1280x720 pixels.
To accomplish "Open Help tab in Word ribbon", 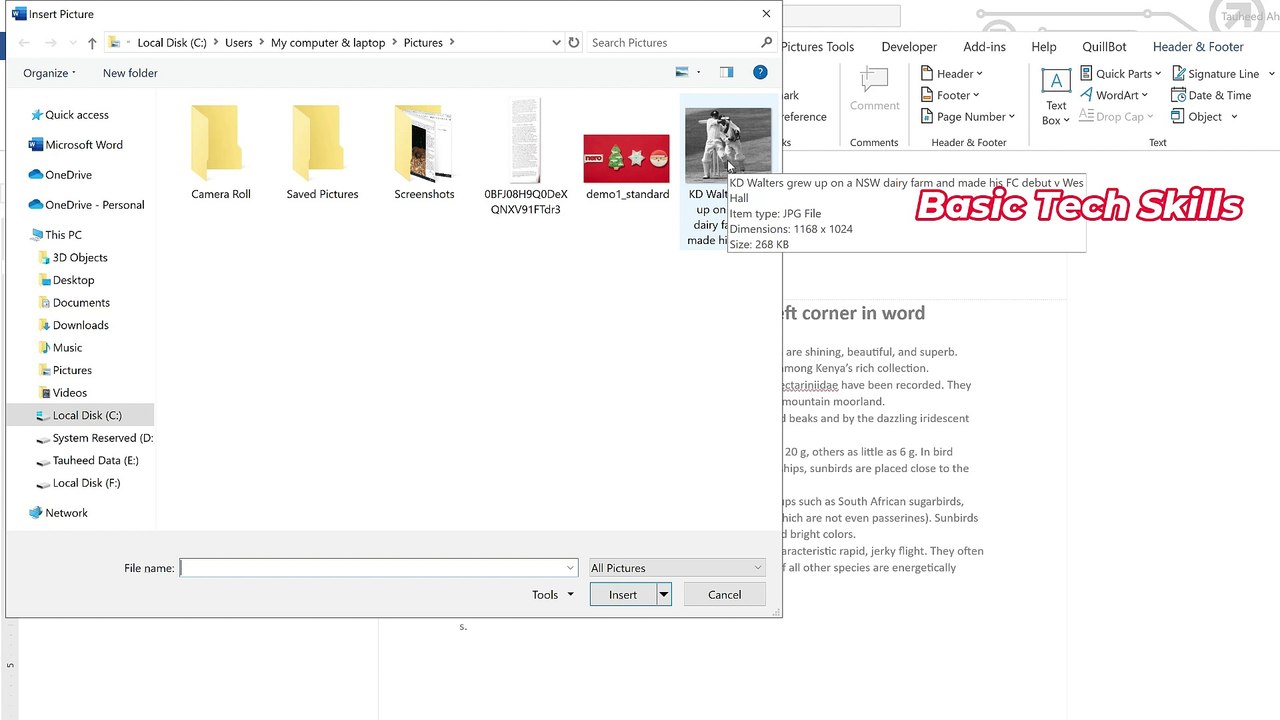I will (x=1044, y=47).
